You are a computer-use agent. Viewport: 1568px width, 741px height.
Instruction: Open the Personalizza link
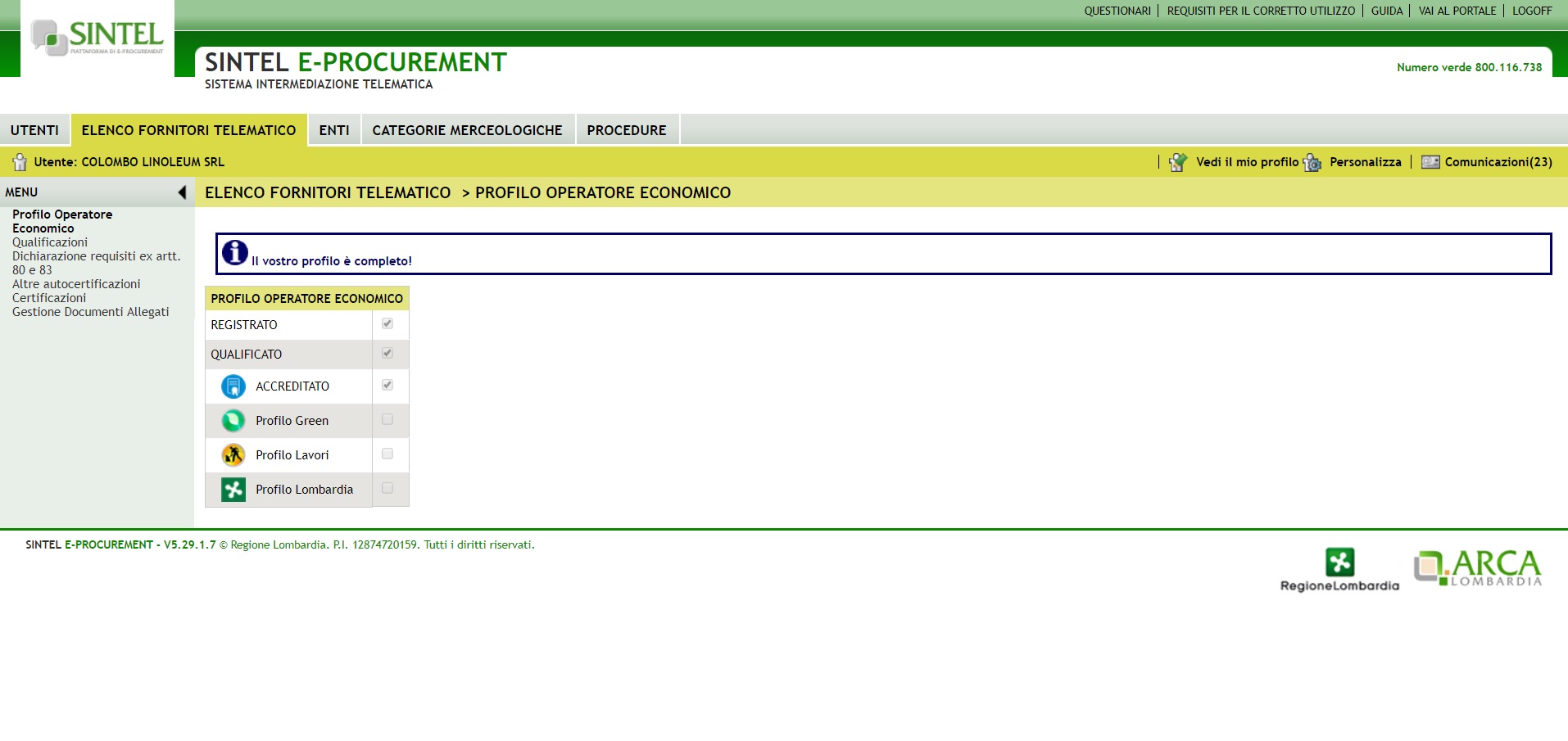tap(1365, 162)
